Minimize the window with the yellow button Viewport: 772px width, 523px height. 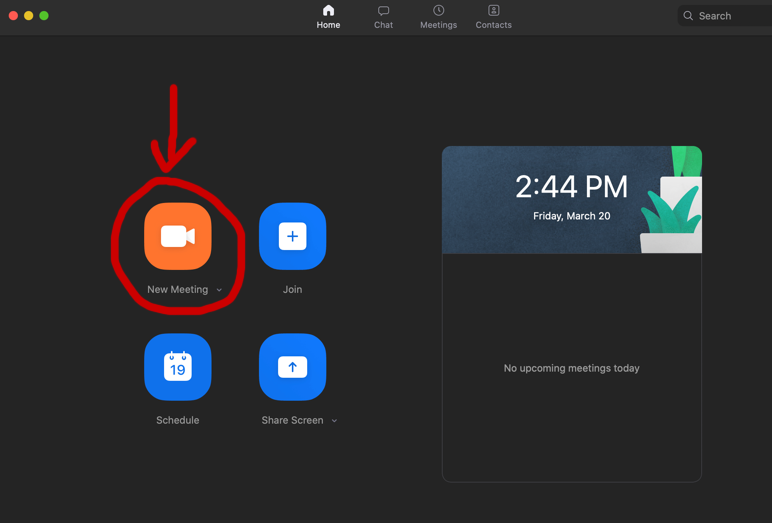coord(29,16)
